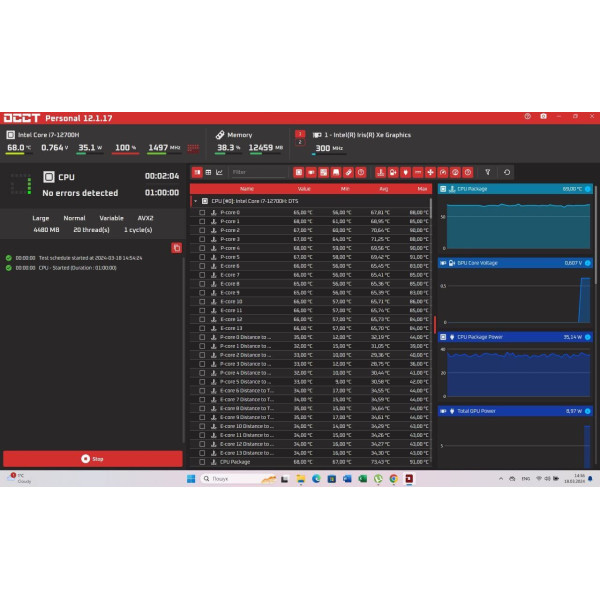Toggle GPU Core Voltage graph blue circle

click(588, 263)
